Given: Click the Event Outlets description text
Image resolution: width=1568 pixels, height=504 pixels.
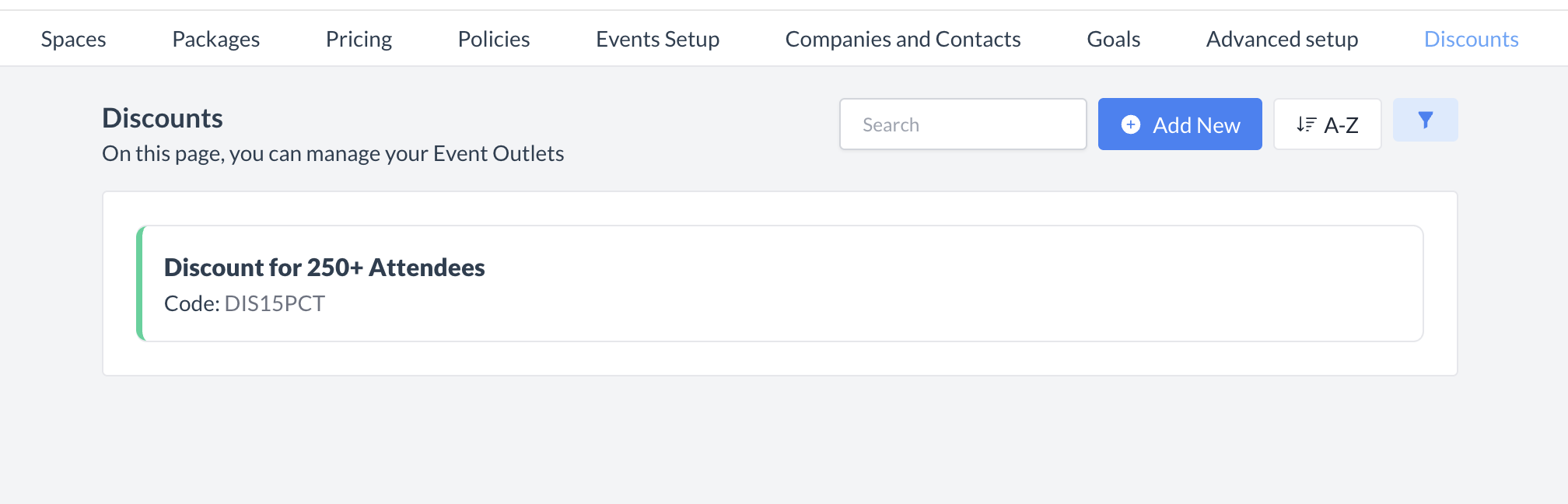Looking at the screenshot, I should pyautogui.click(x=333, y=154).
